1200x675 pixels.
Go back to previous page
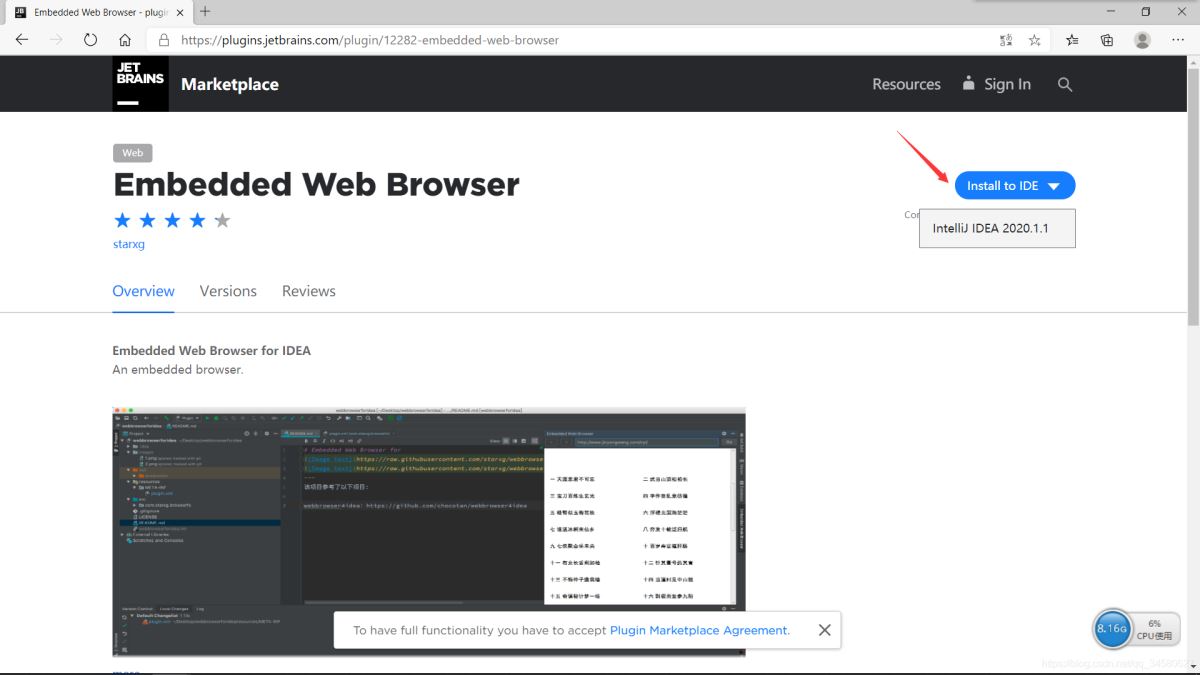click(22, 40)
